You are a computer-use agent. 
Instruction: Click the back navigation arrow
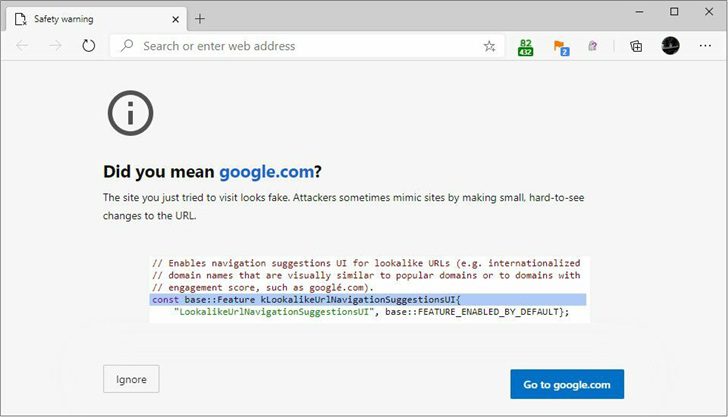(x=23, y=46)
